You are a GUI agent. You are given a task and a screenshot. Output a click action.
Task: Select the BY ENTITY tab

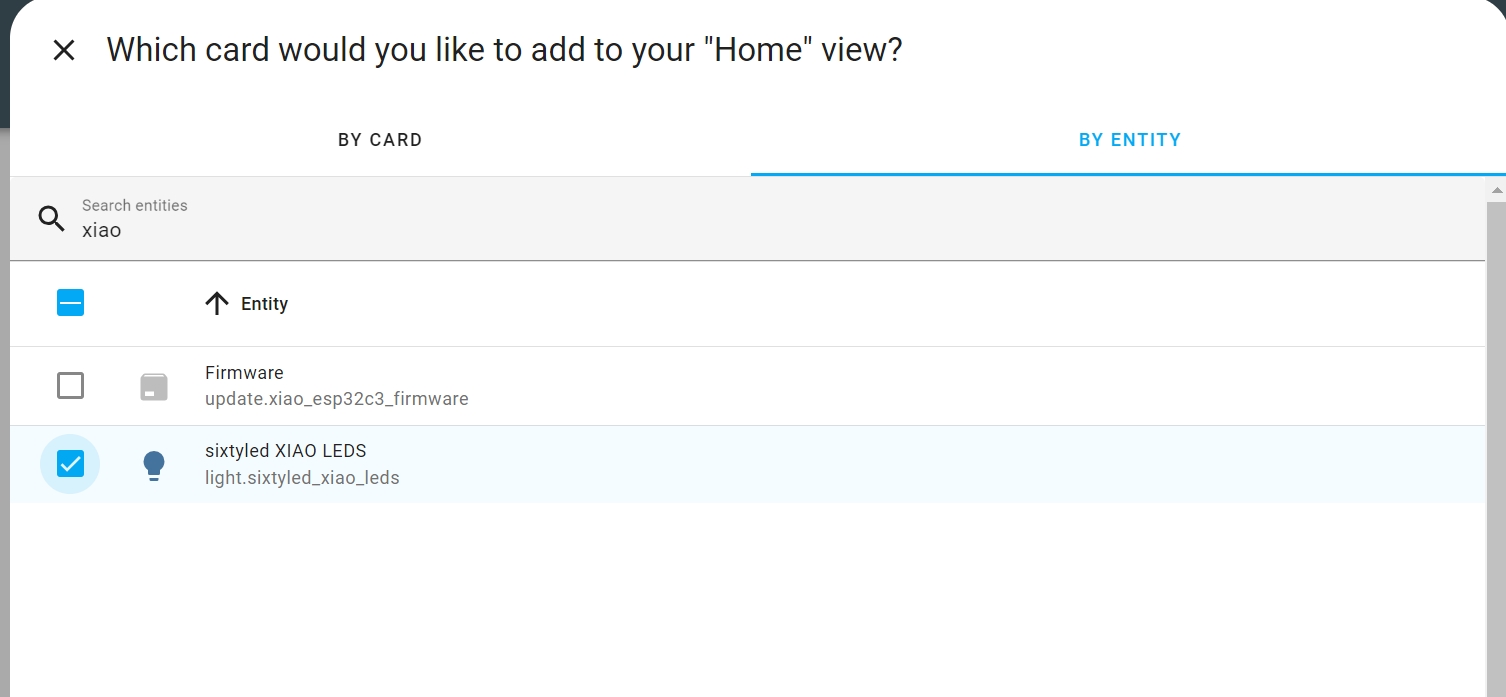[1130, 140]
